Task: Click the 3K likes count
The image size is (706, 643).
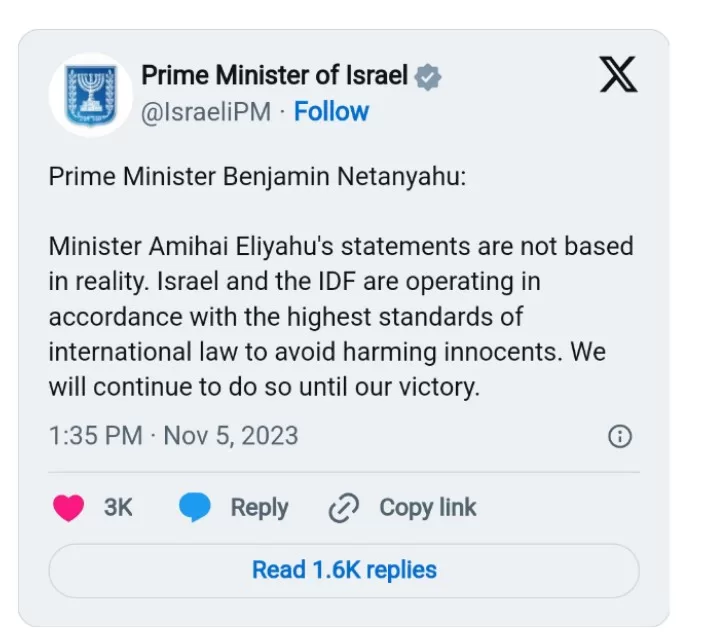Action: coord(118,507)
